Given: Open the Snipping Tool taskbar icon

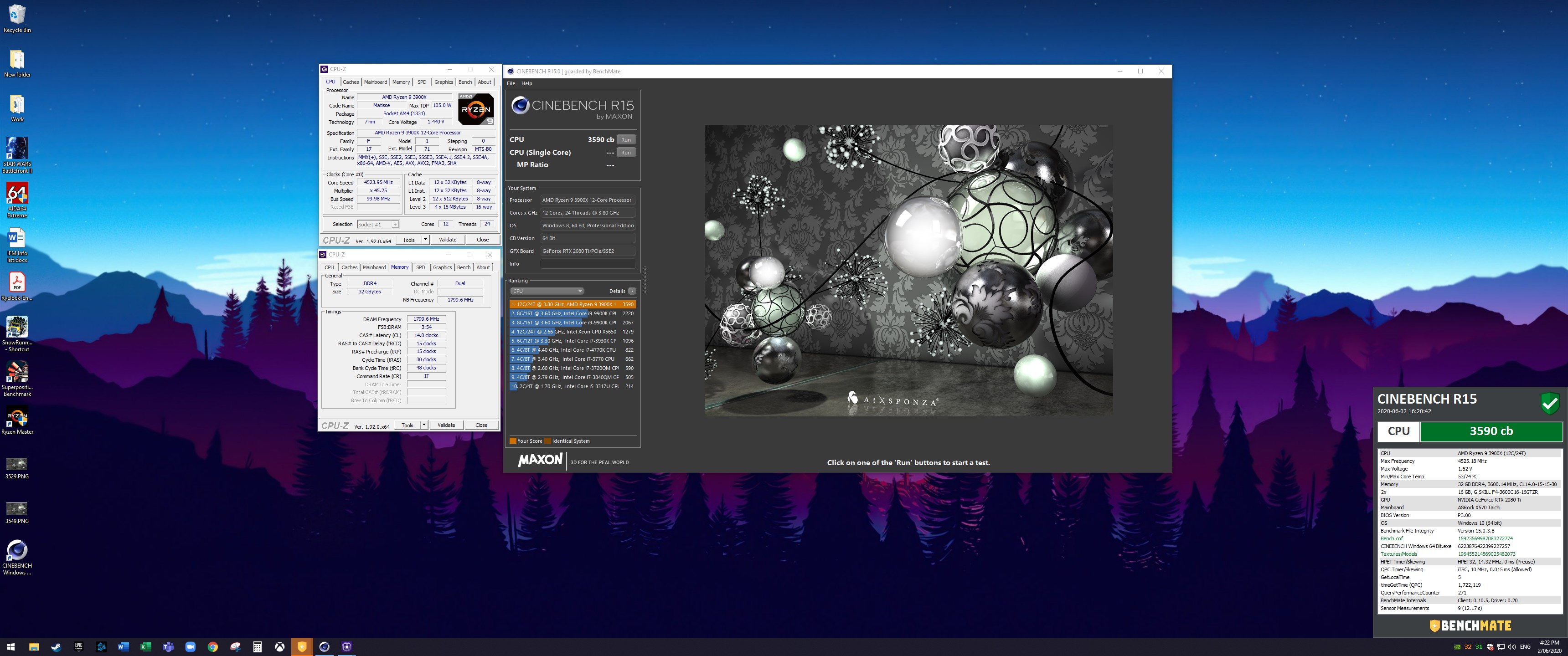Looking at the screenshot, I should tap(235, 647).
